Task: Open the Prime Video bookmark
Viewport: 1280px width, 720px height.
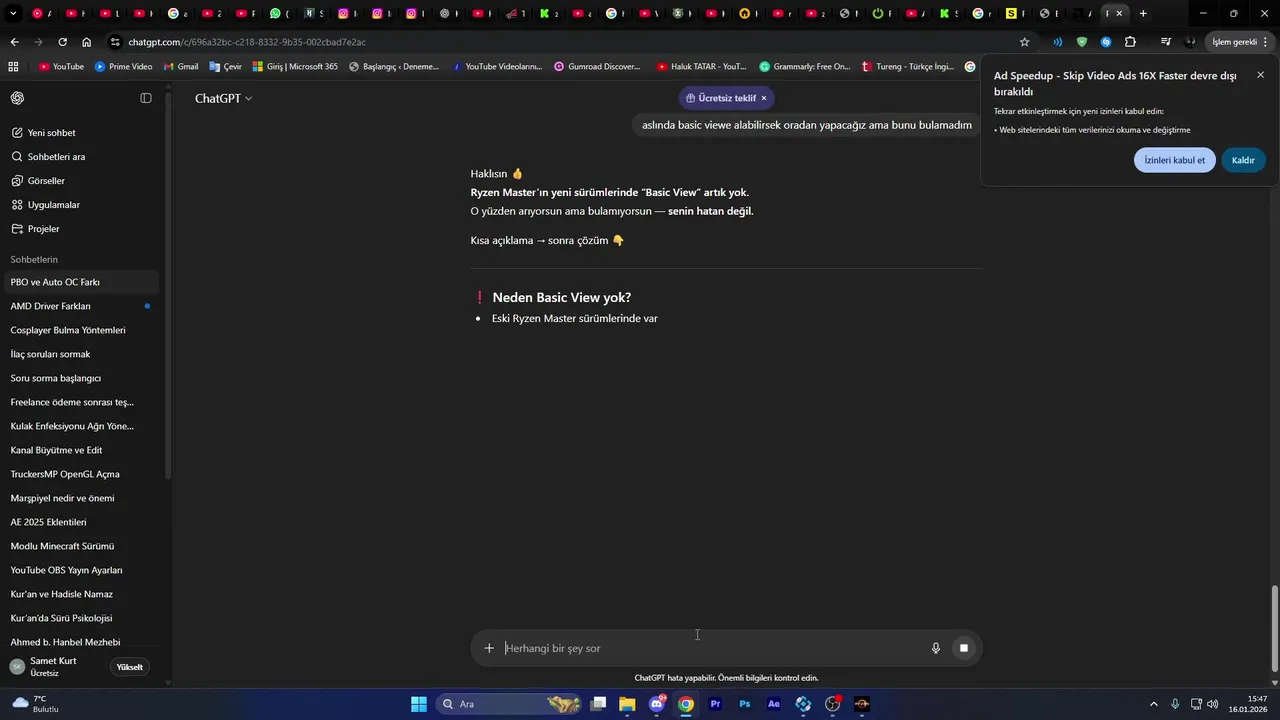Action: point(123,67)
